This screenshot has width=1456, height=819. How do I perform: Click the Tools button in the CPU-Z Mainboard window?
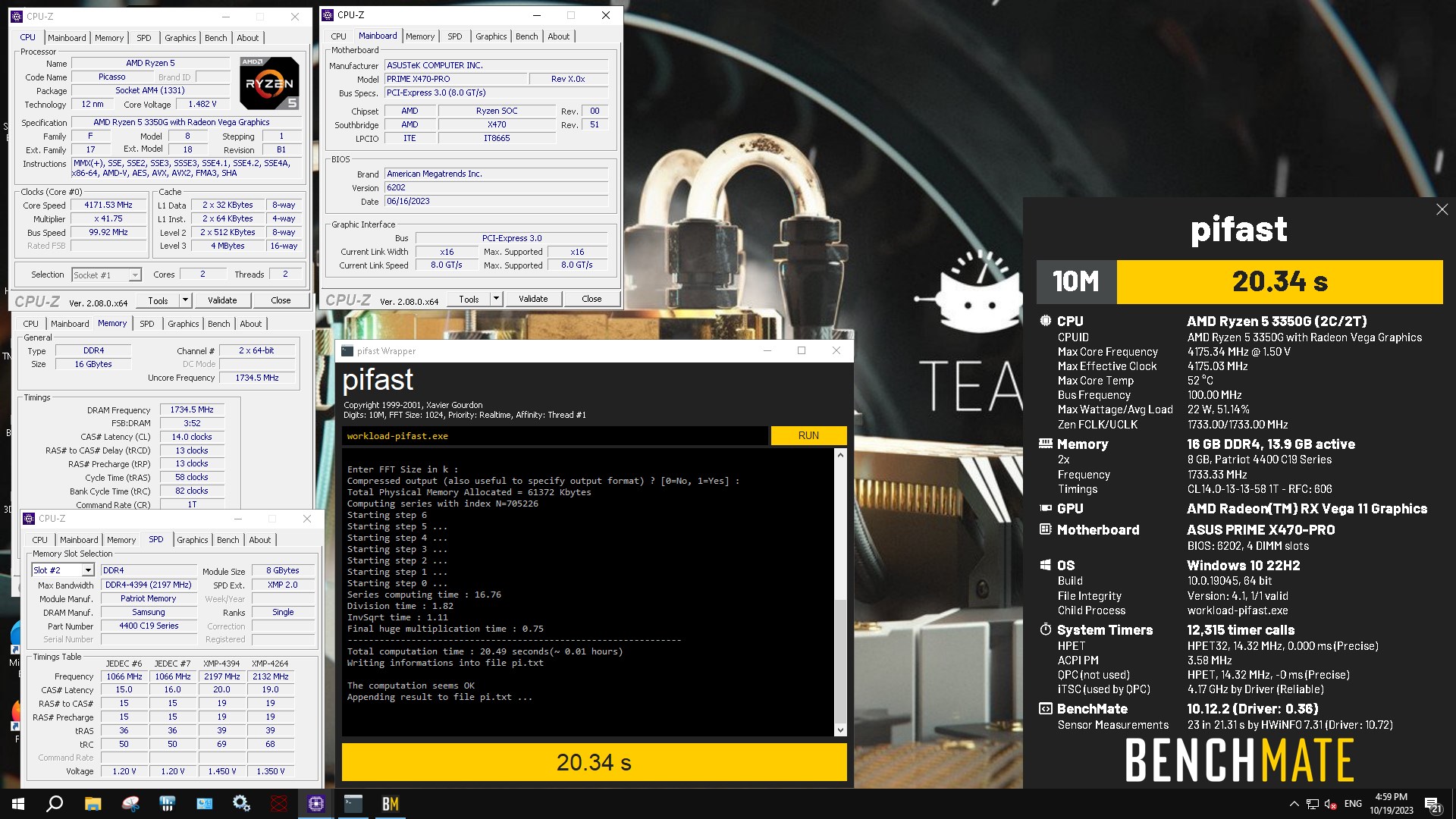point(469,299)
